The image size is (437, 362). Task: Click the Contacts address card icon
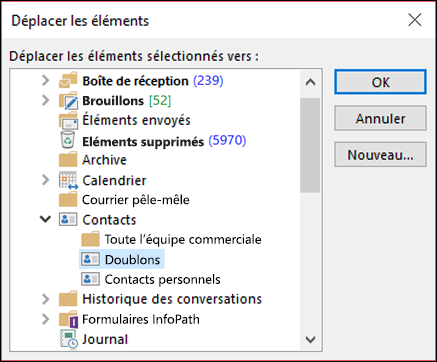(68, 220)
